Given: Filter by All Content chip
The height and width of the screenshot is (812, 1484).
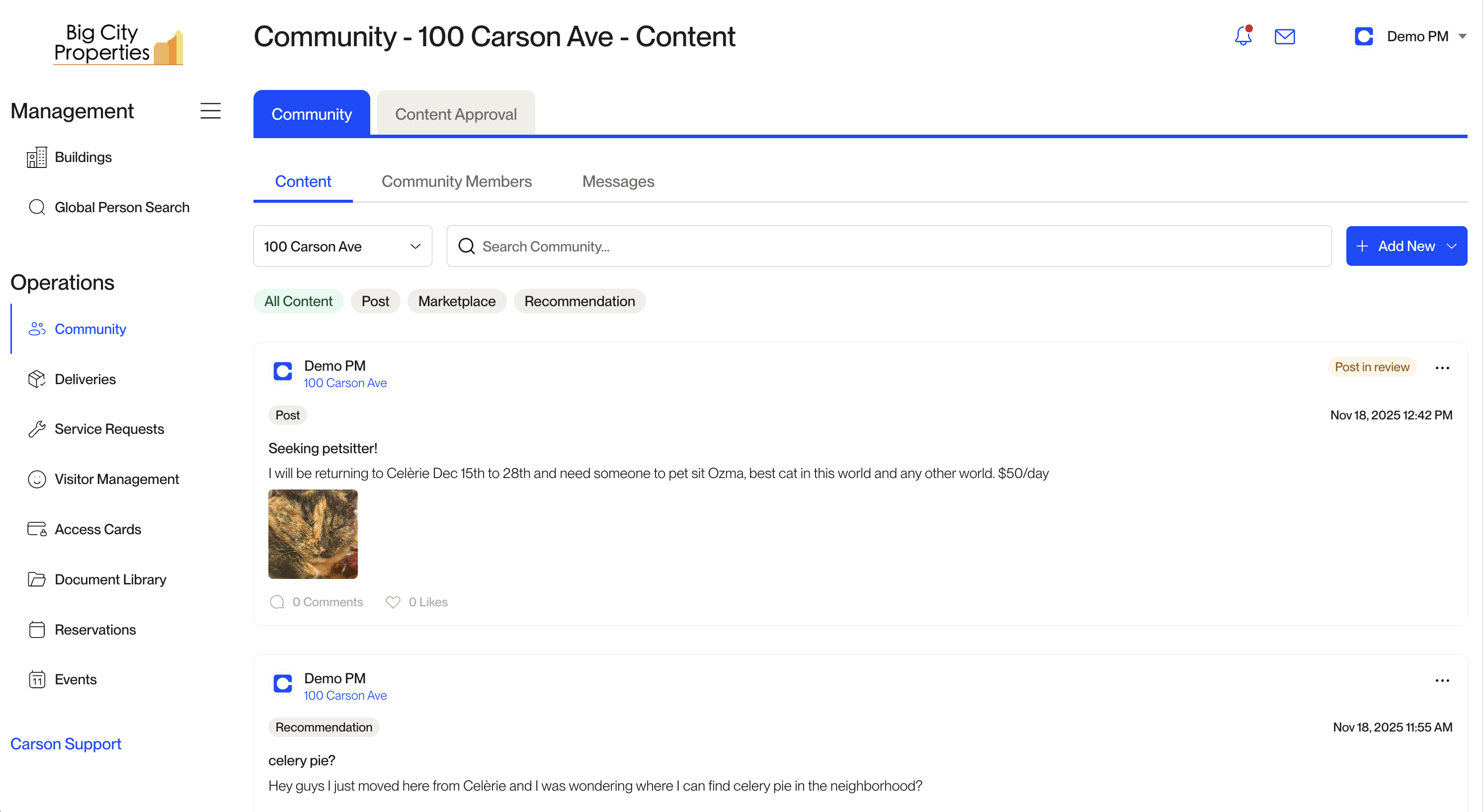Looking at the screenshot, I should [x=298, y=301].
